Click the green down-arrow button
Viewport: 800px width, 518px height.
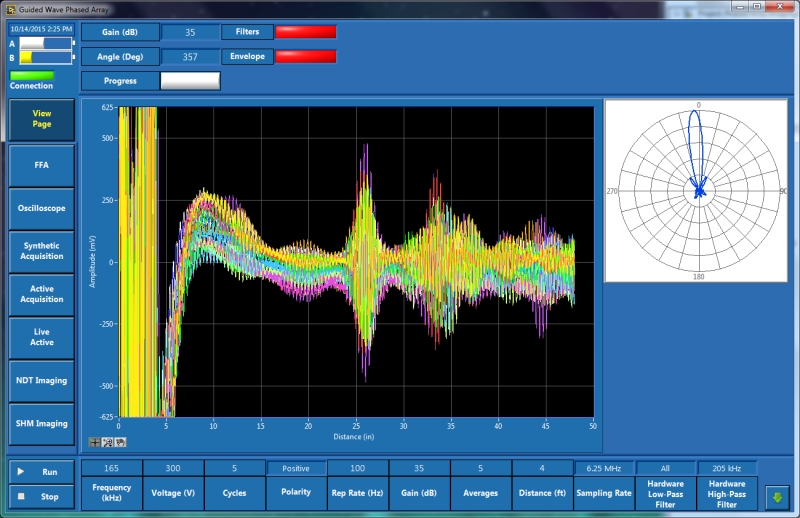point(777,497)
